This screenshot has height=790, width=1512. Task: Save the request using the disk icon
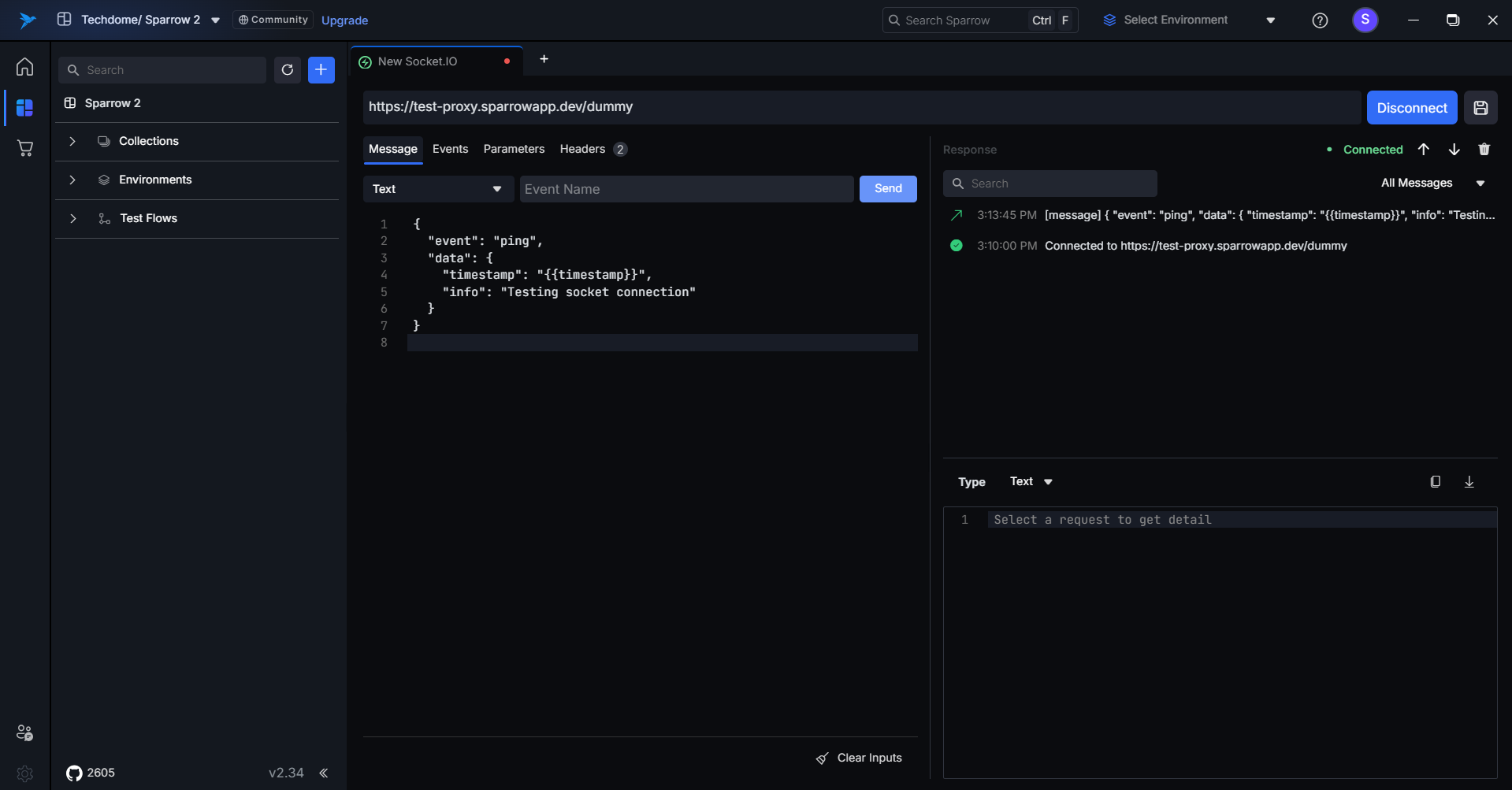click(x=1480, y=108)
